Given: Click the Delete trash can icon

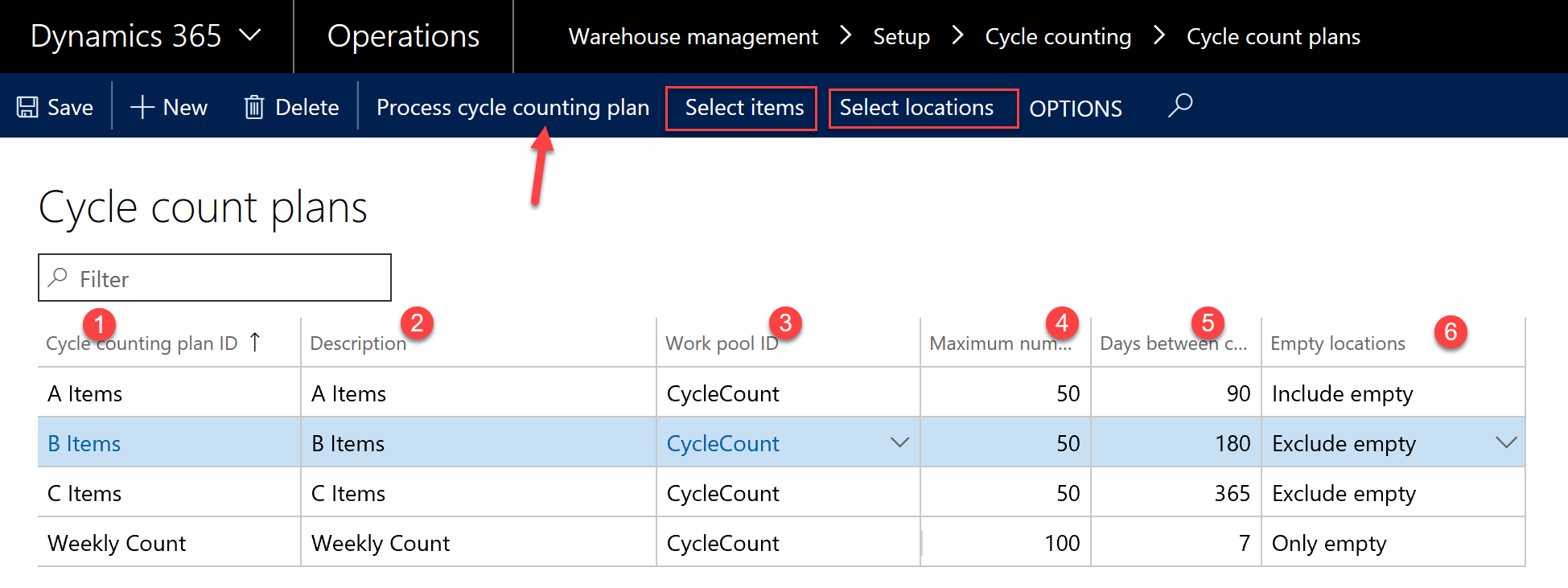Looking at the screenshot, I should (x=254, y=108).
